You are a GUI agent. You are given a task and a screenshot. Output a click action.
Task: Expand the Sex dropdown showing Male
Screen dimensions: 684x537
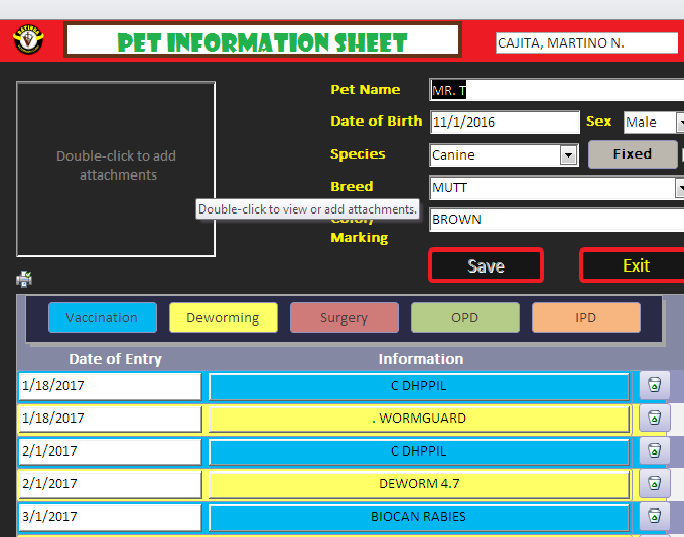[680, 122]
